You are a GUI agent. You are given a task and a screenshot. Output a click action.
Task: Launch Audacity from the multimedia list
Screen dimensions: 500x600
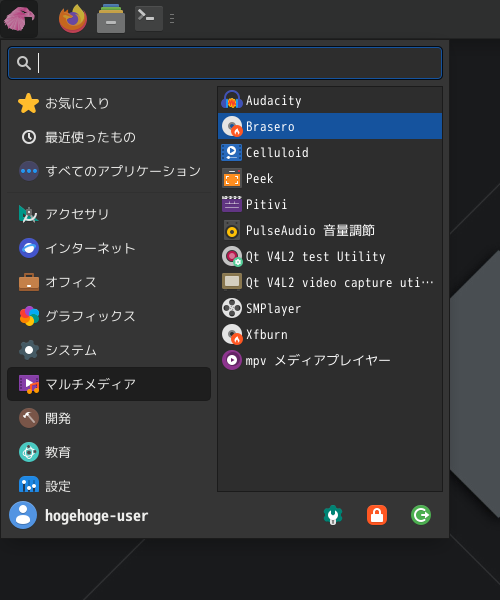[x=330, y=100]
